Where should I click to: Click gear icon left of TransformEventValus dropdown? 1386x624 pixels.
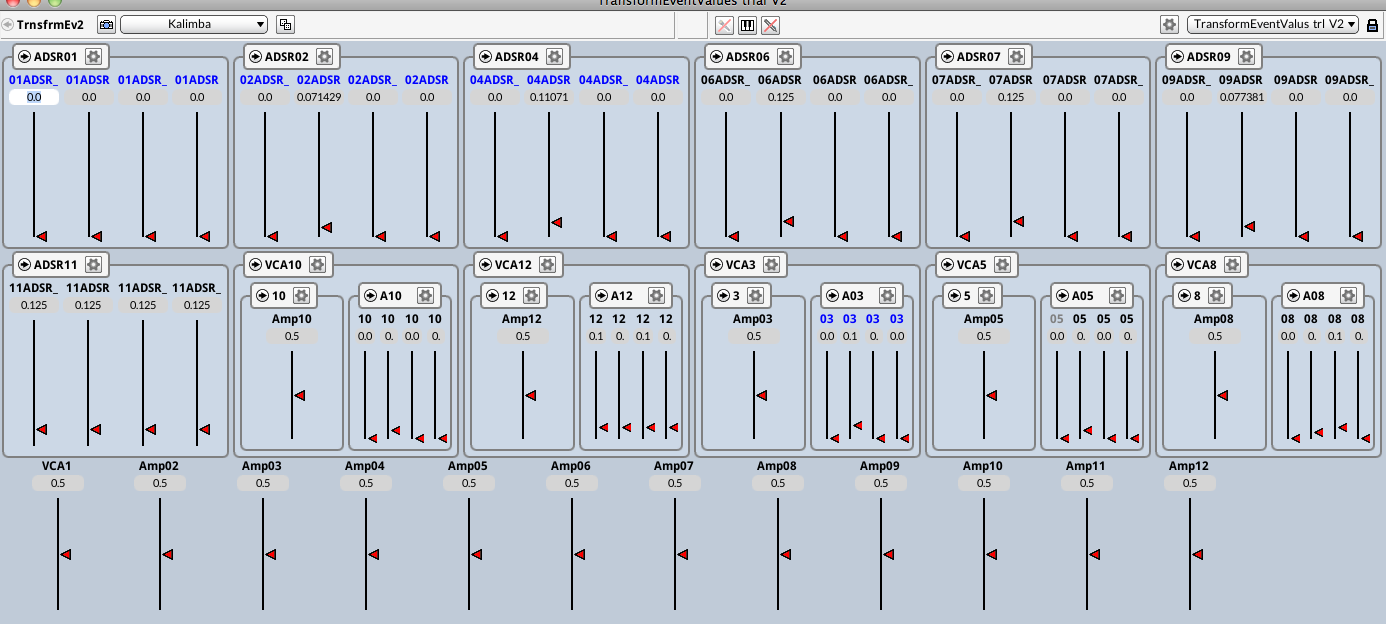point(1169,25)
